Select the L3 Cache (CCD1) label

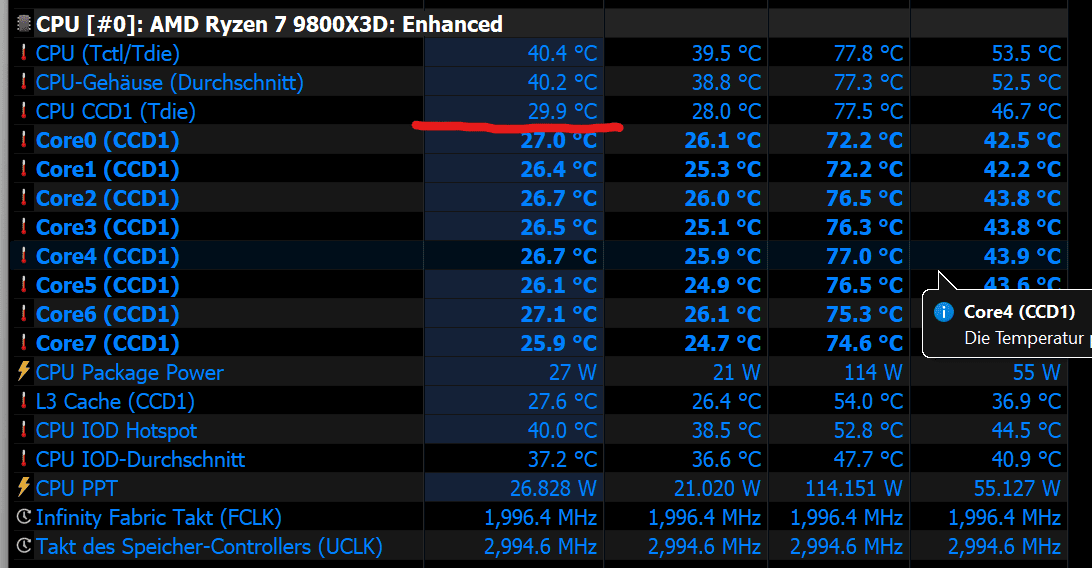115,401
